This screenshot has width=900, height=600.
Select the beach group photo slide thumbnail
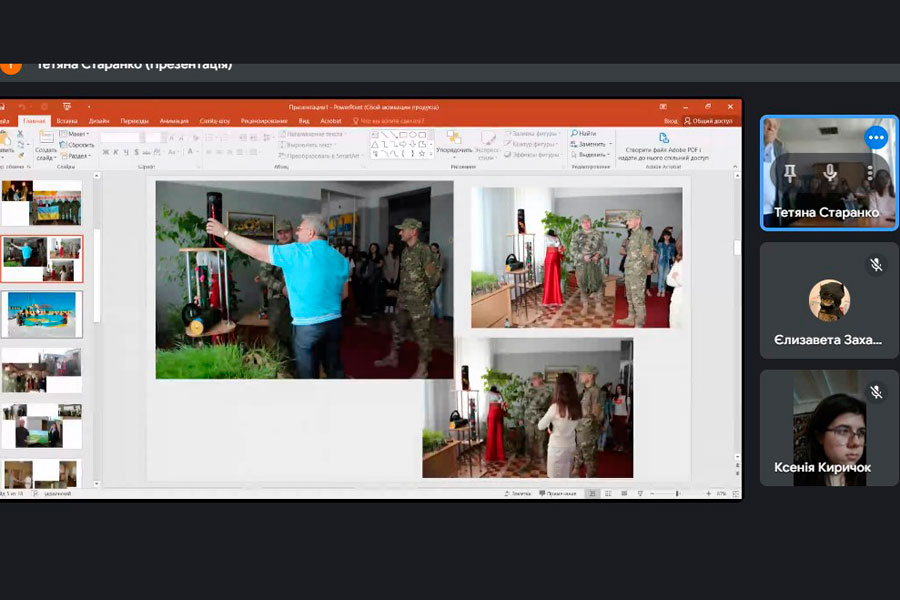tap(42, 314)
